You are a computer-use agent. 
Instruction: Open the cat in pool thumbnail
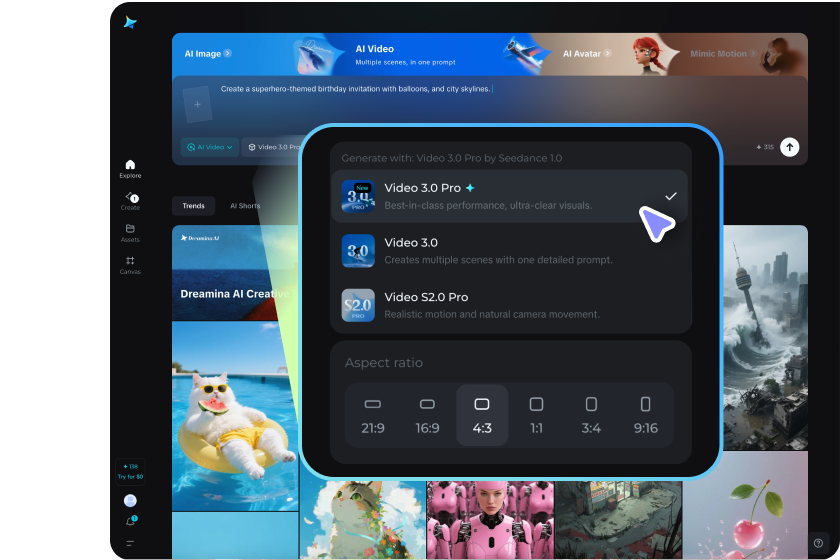(x=235, y=416)
